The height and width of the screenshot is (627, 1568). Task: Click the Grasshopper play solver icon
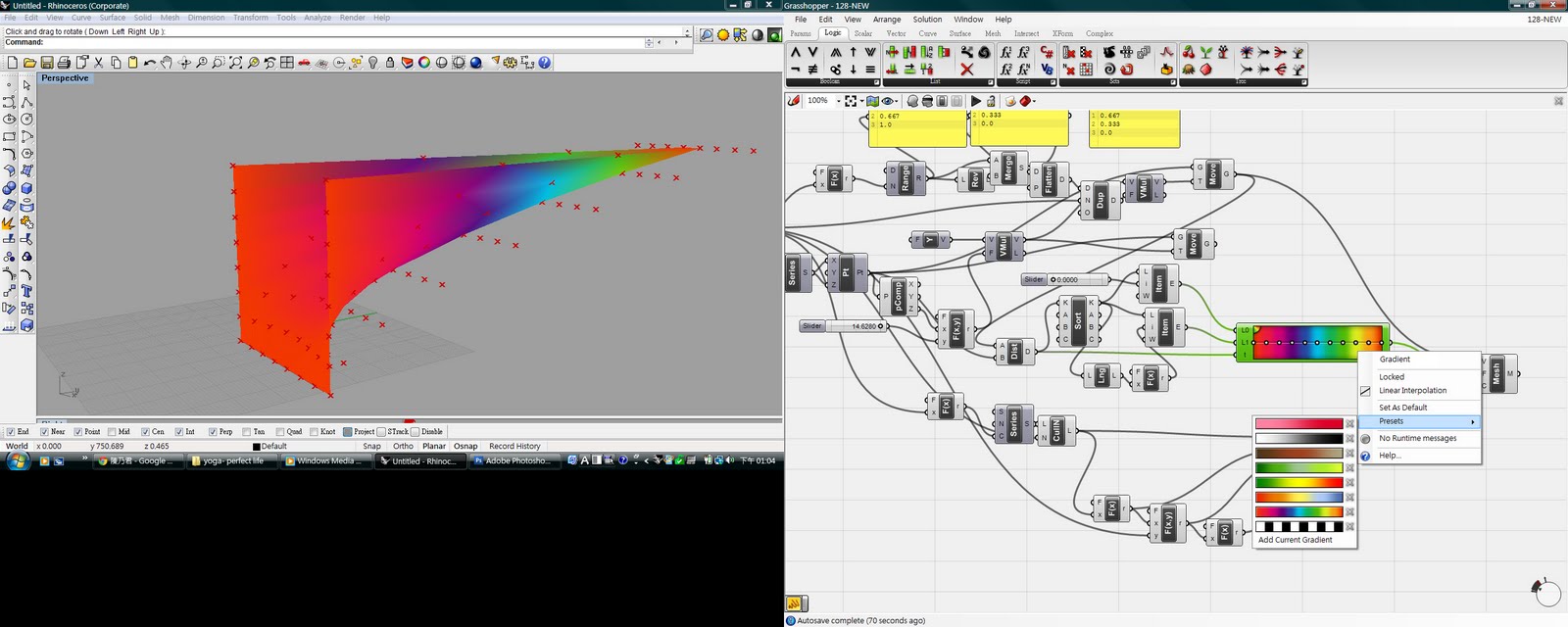click(x=975, y=101)
